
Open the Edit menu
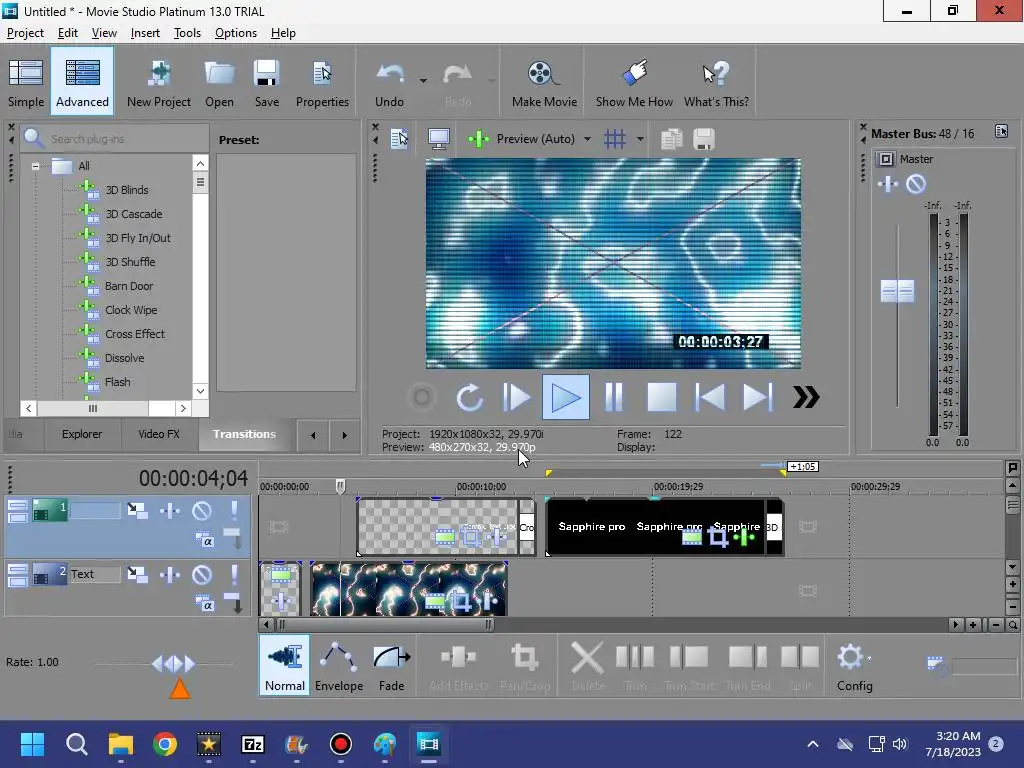(x=68, y=33)
